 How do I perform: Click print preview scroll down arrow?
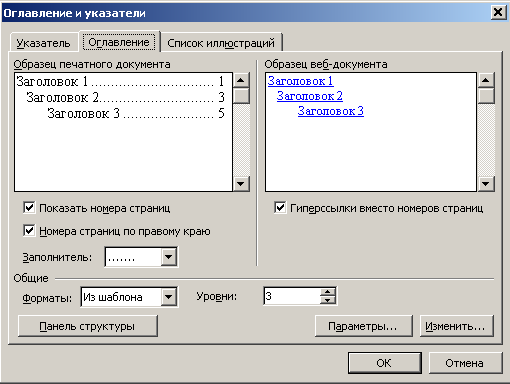pyautogui.click(x=241, y=184)
